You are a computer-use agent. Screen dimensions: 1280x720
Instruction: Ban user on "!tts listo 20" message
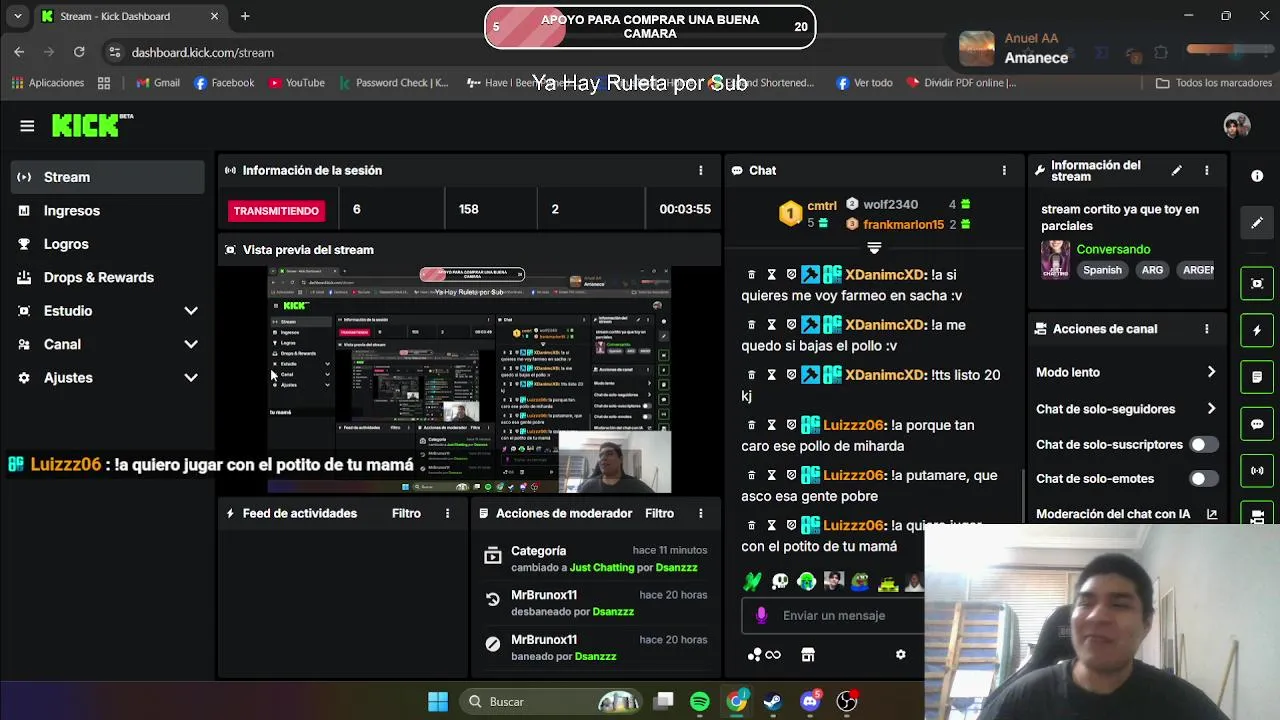pyautogui.click(x=791, y=375)
